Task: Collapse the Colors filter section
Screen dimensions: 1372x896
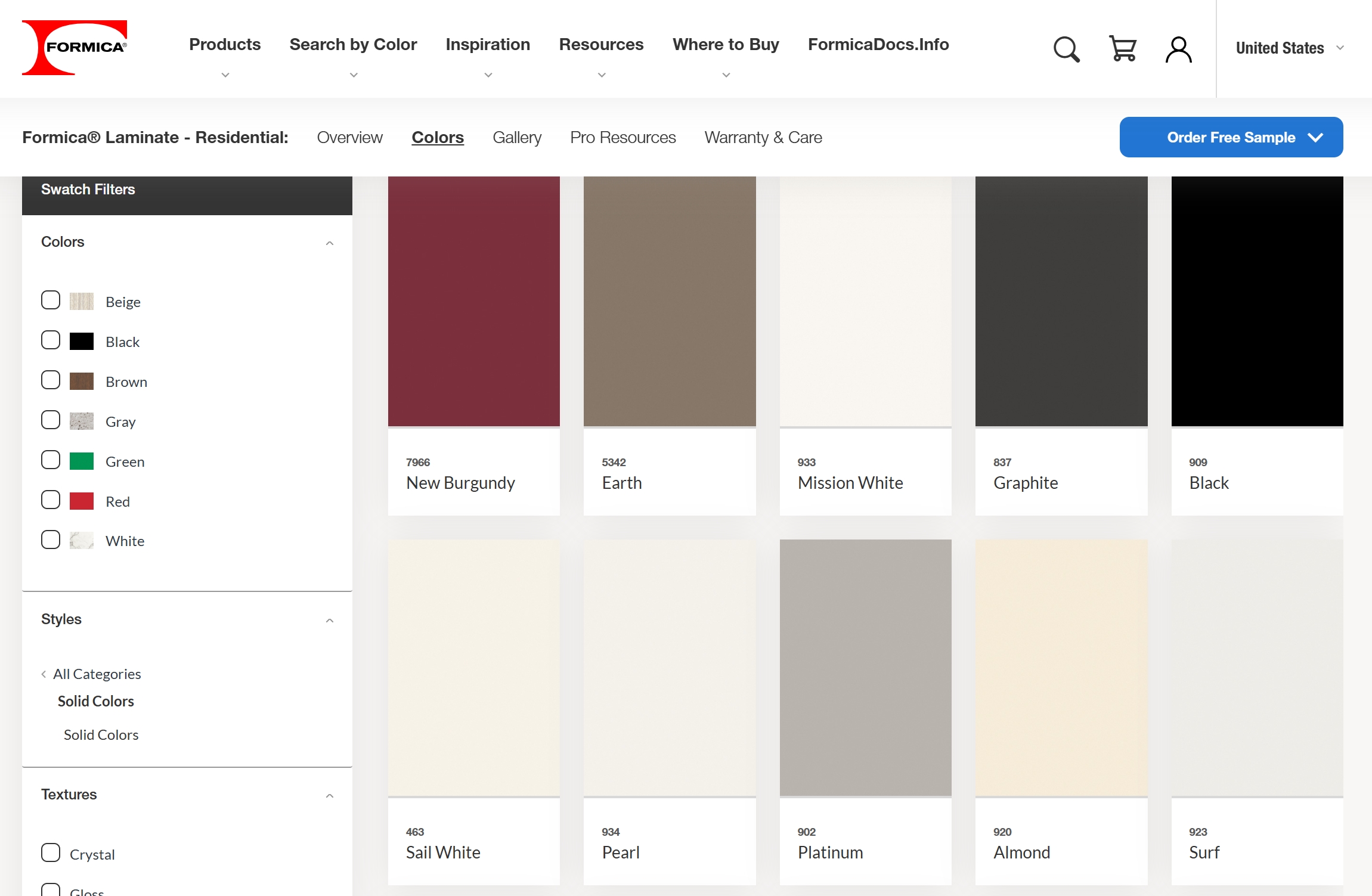Action: point(330,243)
